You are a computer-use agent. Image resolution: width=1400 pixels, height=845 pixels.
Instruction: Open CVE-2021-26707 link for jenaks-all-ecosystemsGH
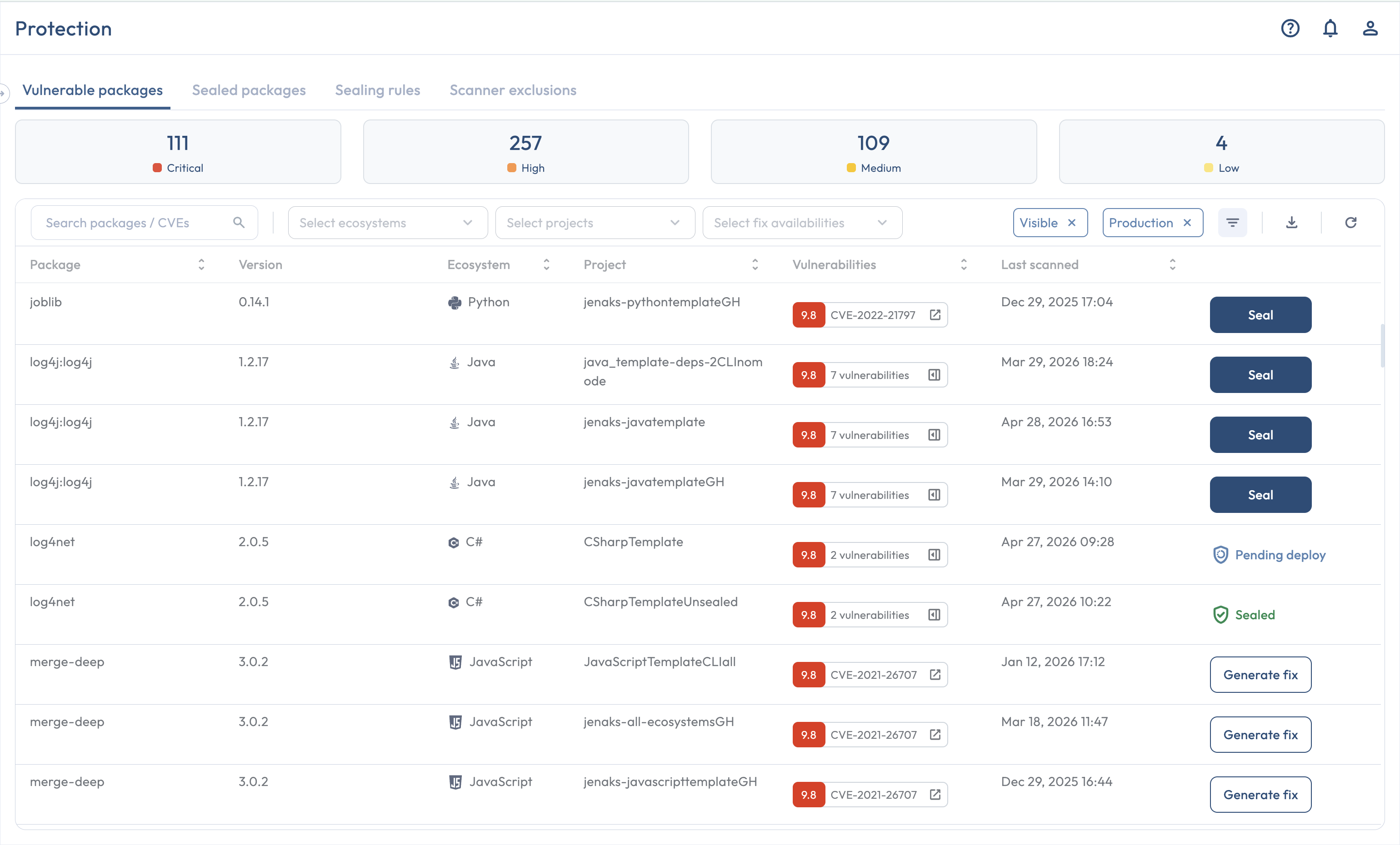(935, 735)
